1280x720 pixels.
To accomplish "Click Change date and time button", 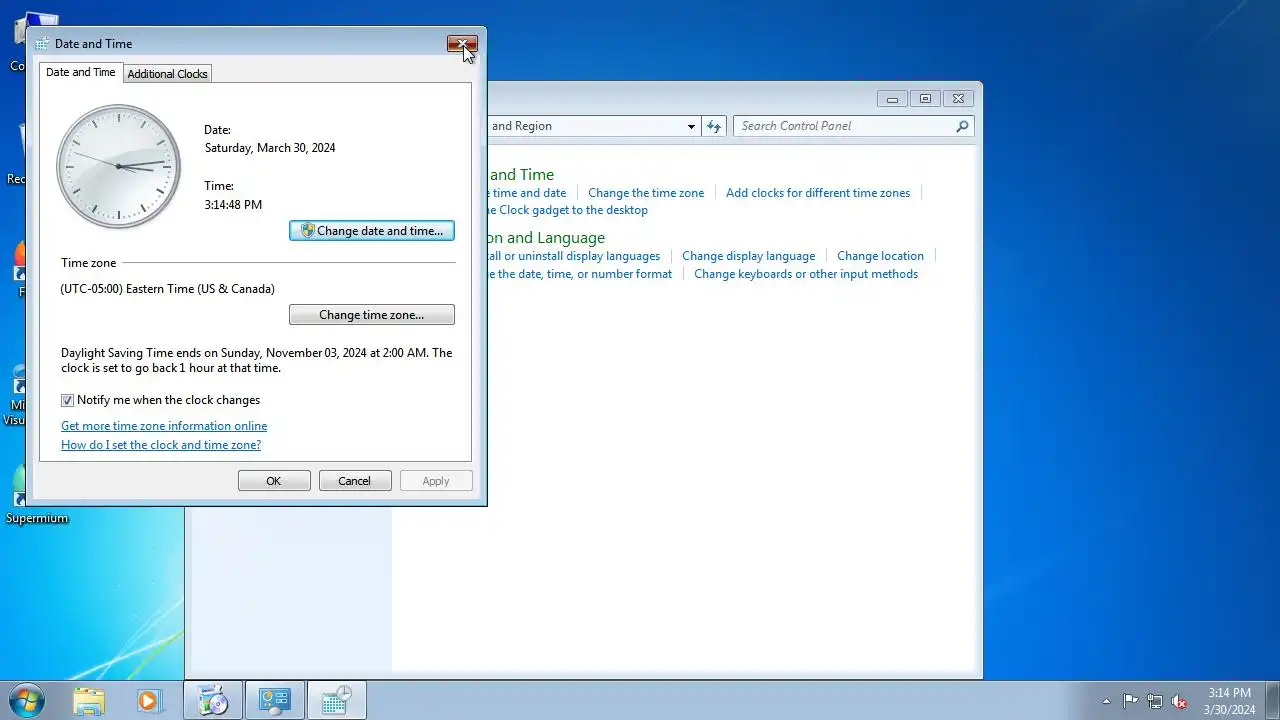I will (372, 231).
